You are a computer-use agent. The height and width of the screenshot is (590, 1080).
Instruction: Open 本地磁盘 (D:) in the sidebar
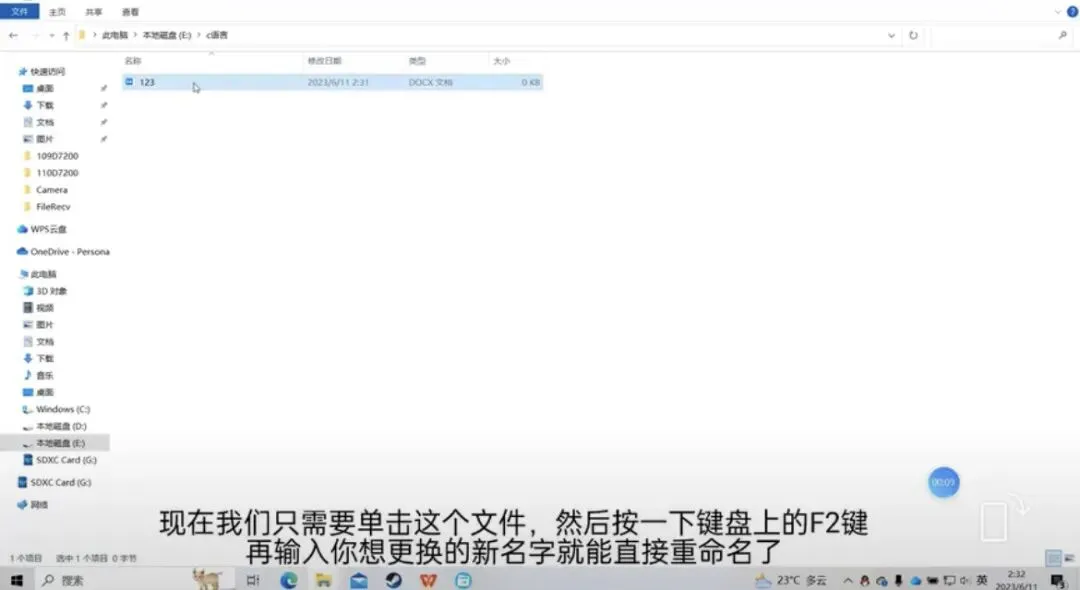point(58,425)
